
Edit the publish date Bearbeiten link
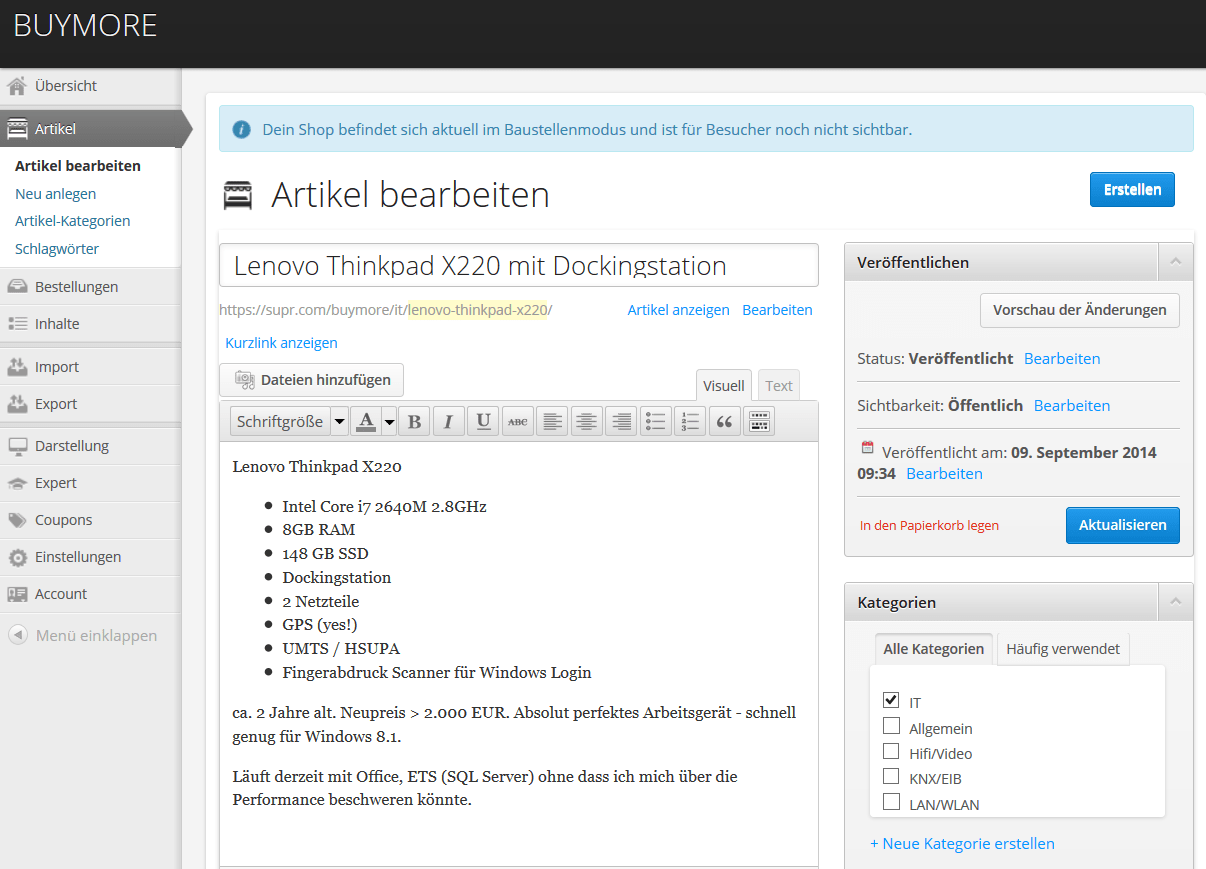[944, 474]
